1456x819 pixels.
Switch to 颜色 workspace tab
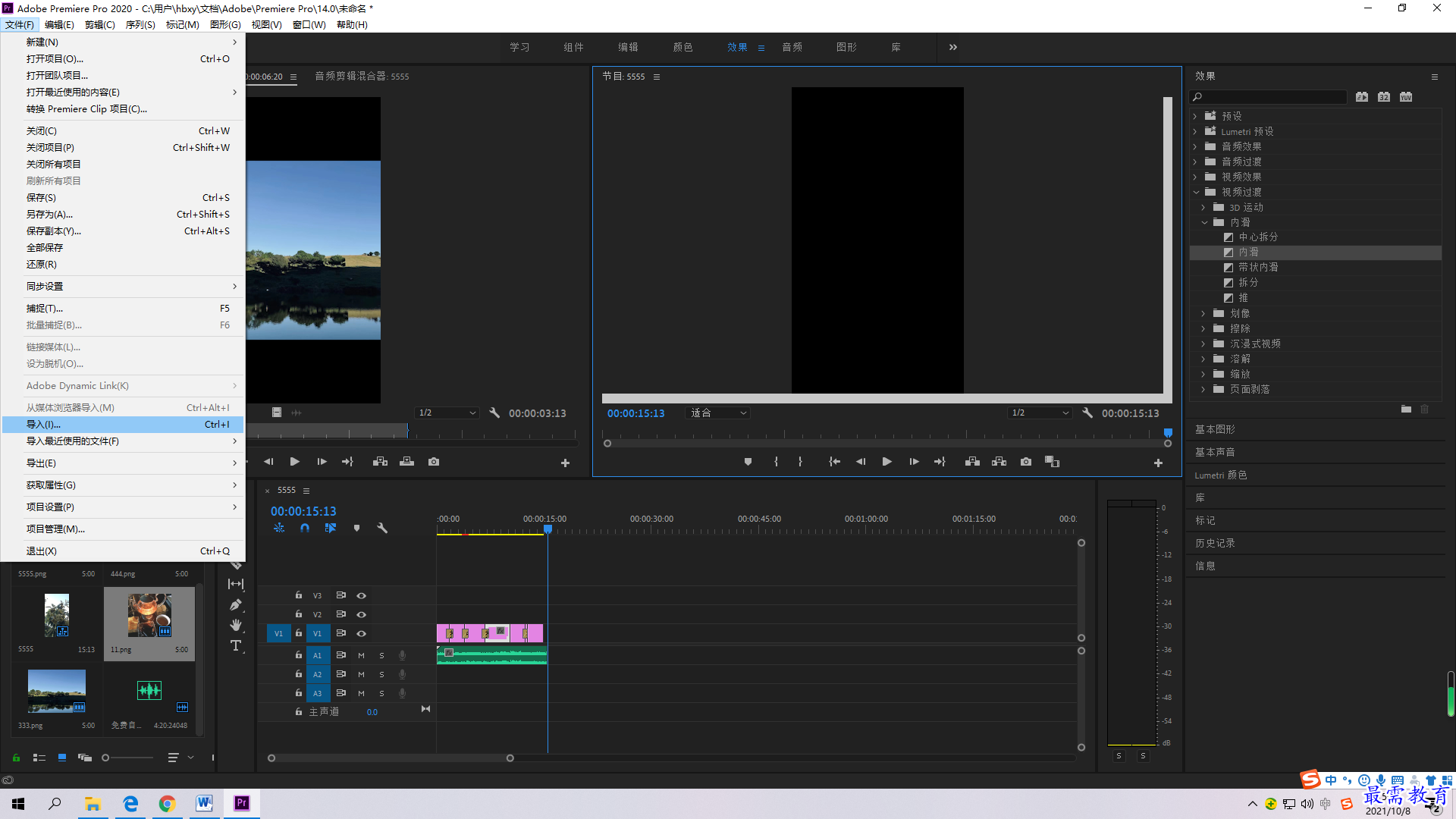682,47
